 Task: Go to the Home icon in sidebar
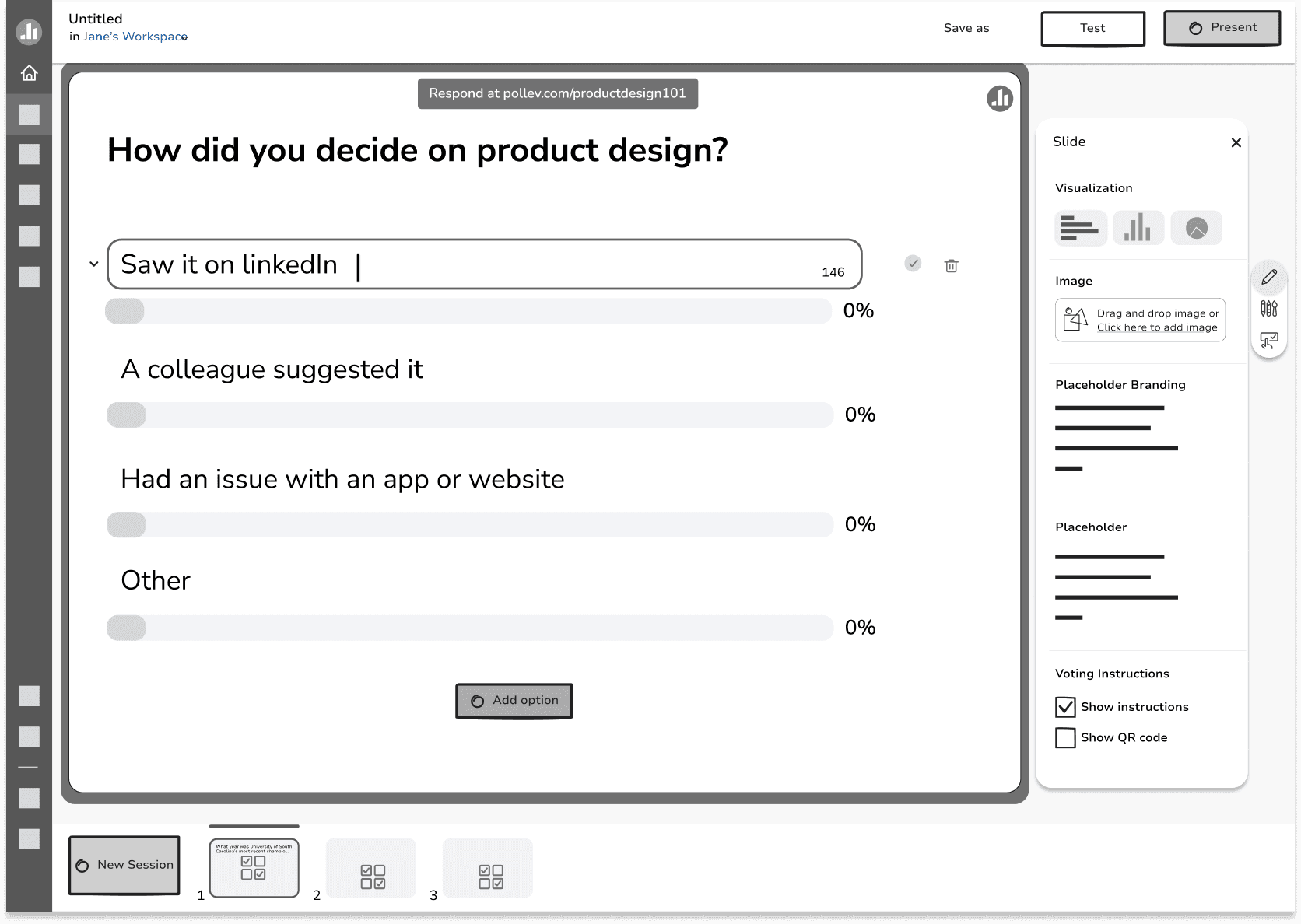(29, 73)
